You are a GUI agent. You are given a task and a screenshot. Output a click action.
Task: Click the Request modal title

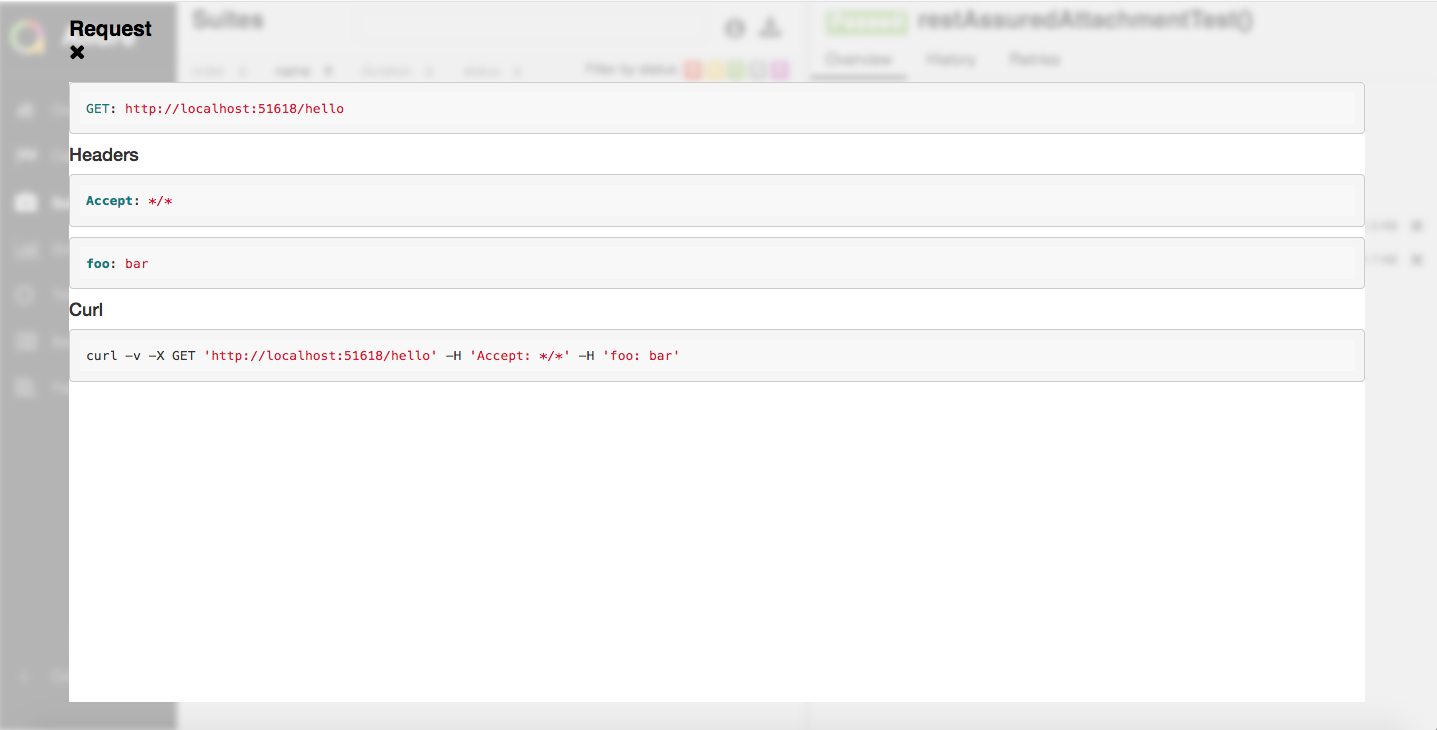[x=111, y=29]
